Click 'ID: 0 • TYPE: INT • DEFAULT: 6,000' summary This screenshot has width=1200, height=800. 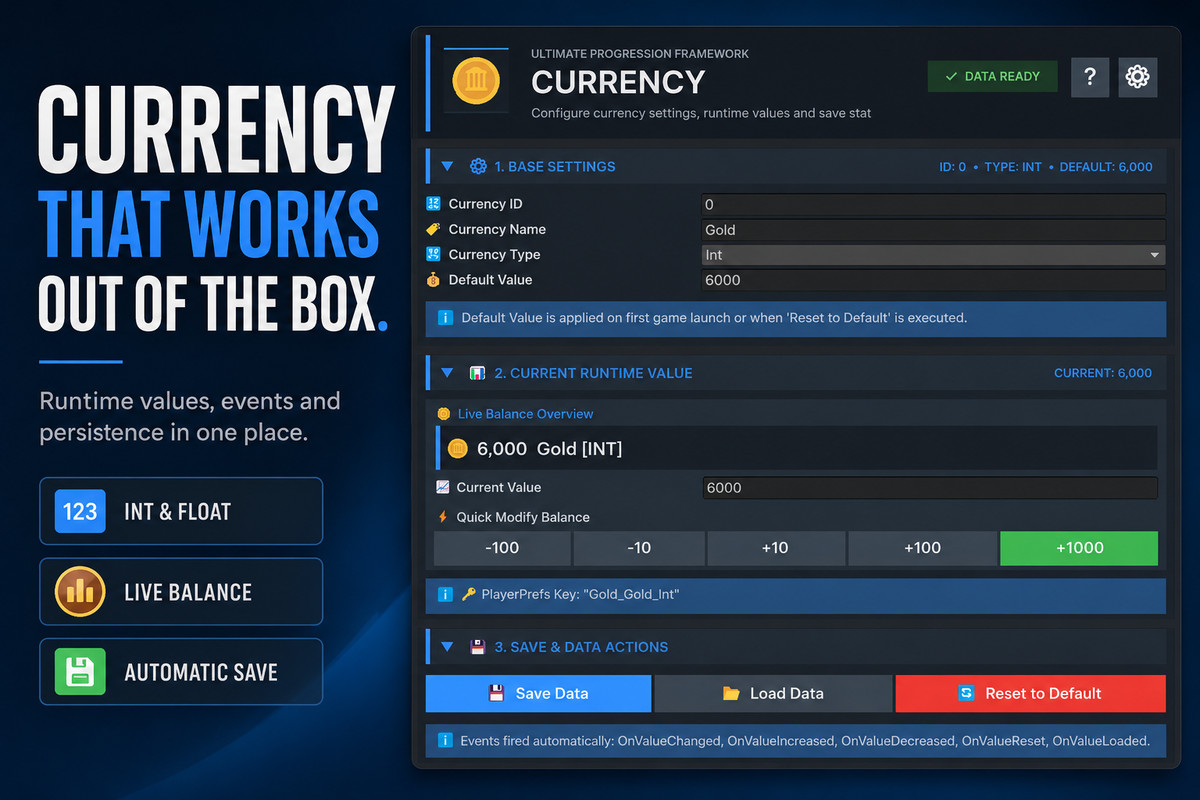pos(1045,167)
